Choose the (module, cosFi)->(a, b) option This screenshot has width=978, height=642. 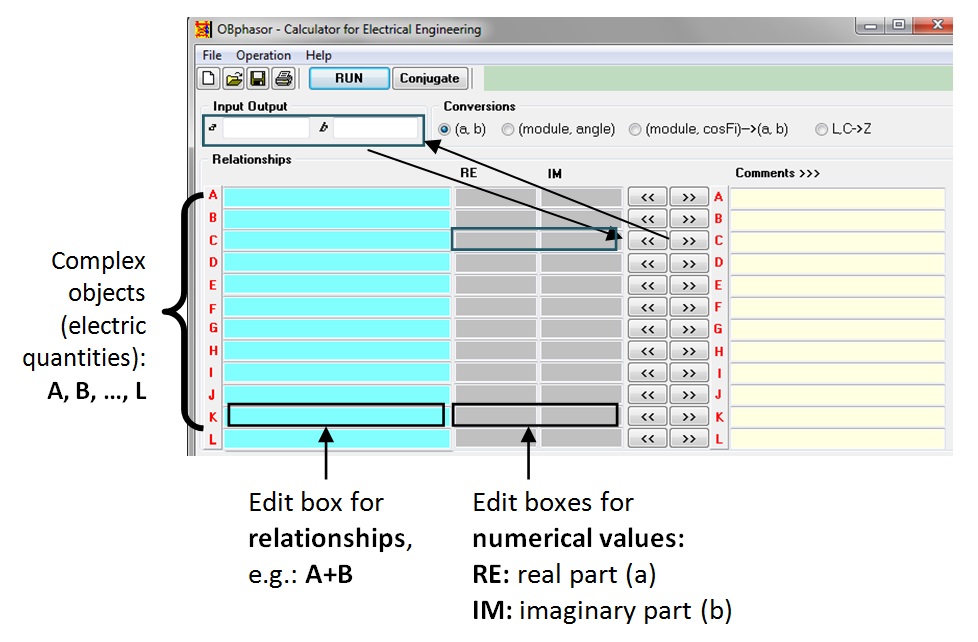point(635,129)
